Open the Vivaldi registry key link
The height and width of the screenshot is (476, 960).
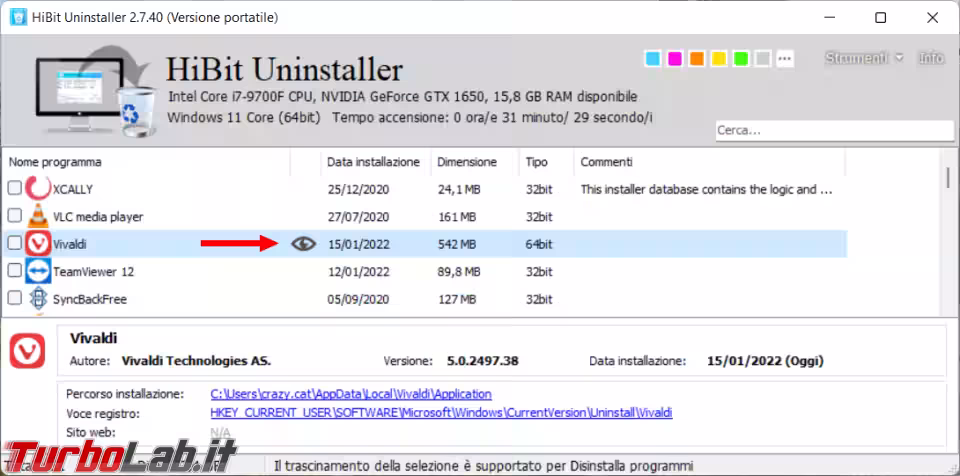(440, 413)
